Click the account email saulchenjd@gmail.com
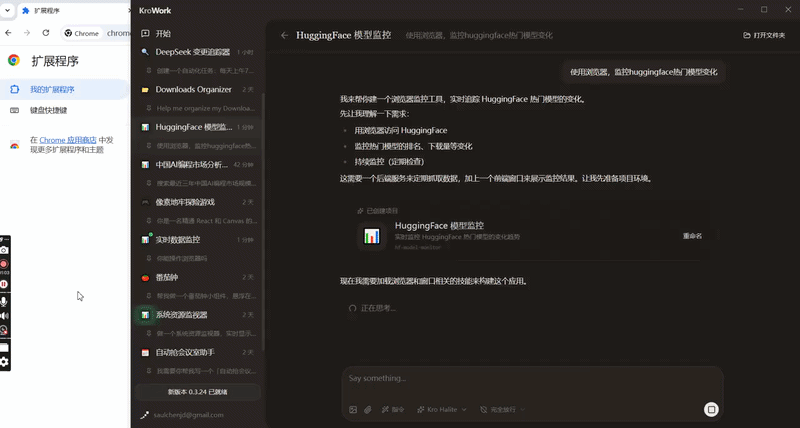This screenshot has height=428, width=800. (x=188, y=415)
